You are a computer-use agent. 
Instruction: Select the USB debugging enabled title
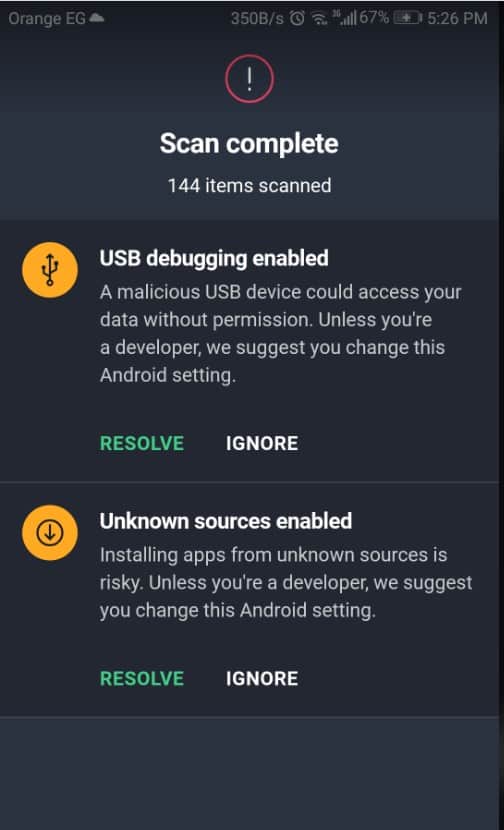pos(214,259)
